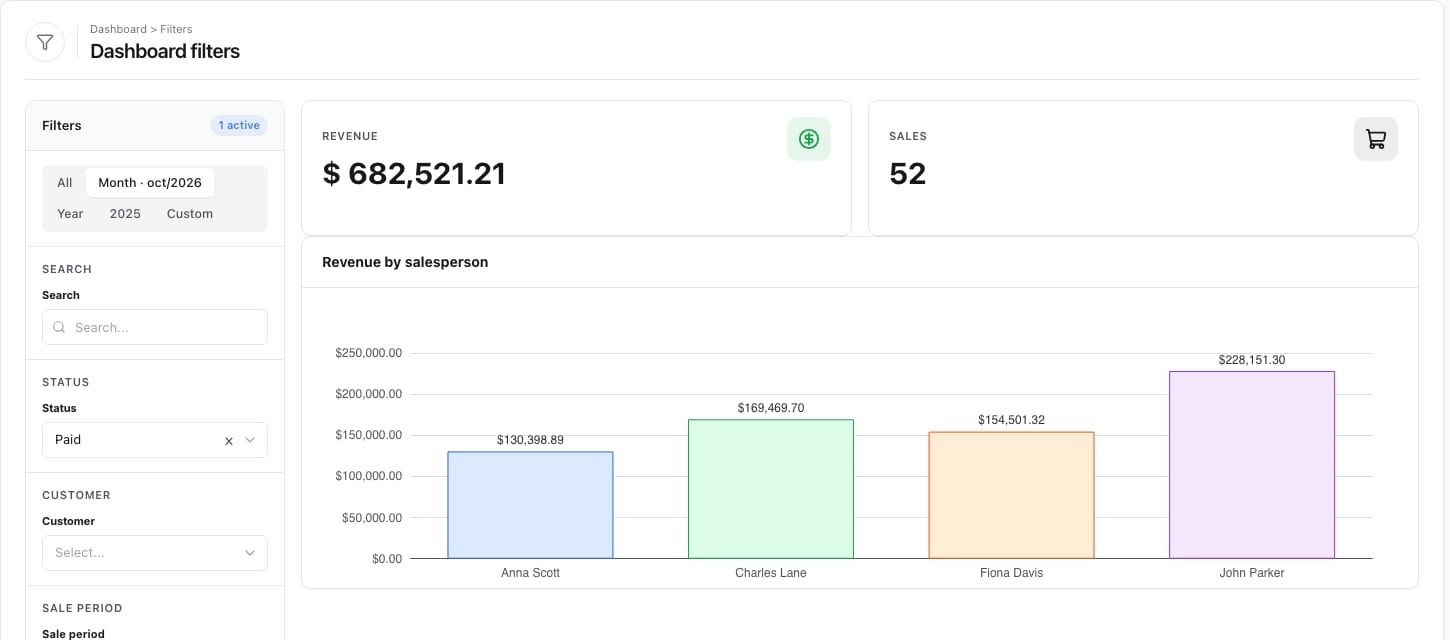Click the Charles Lane axis label
Viewport: 1450px width, 640px height.
click(x=771, y=573)
